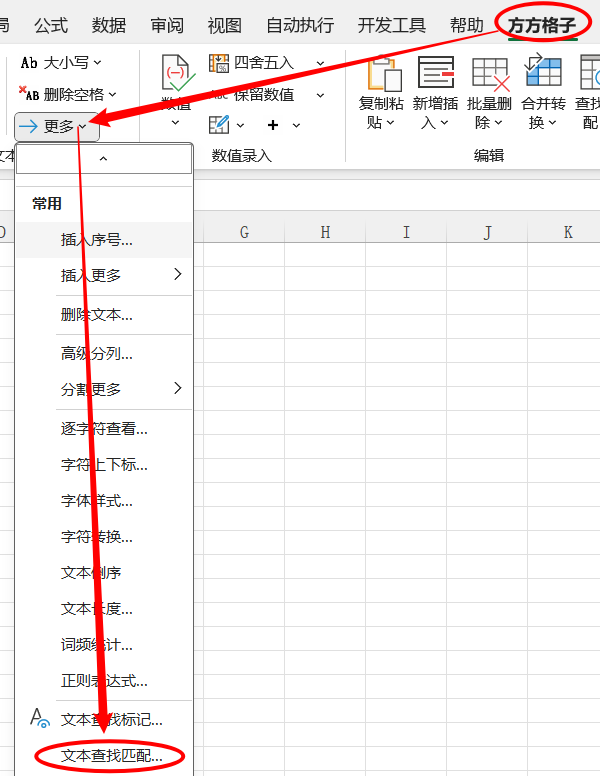Select Regular Expression (正则表达式) menu entry

[104, 681]
